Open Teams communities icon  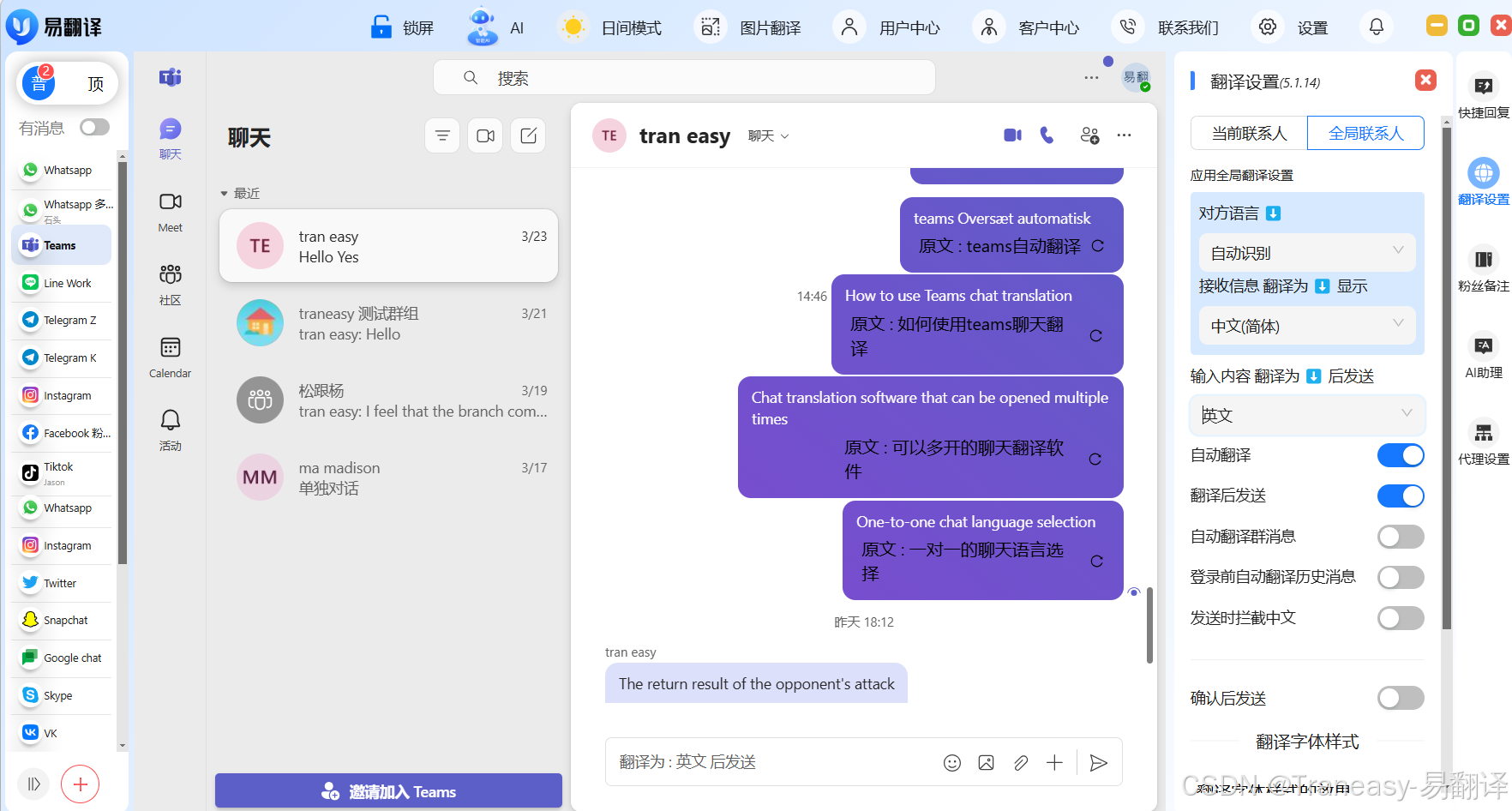pos(170,285)
